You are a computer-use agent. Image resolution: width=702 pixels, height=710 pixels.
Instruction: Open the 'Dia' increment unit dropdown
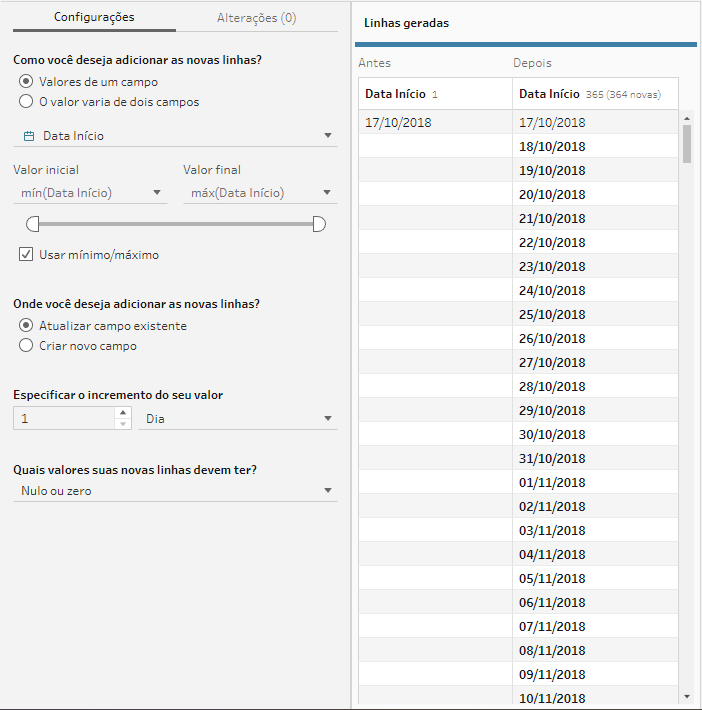[x=238, y=418]
